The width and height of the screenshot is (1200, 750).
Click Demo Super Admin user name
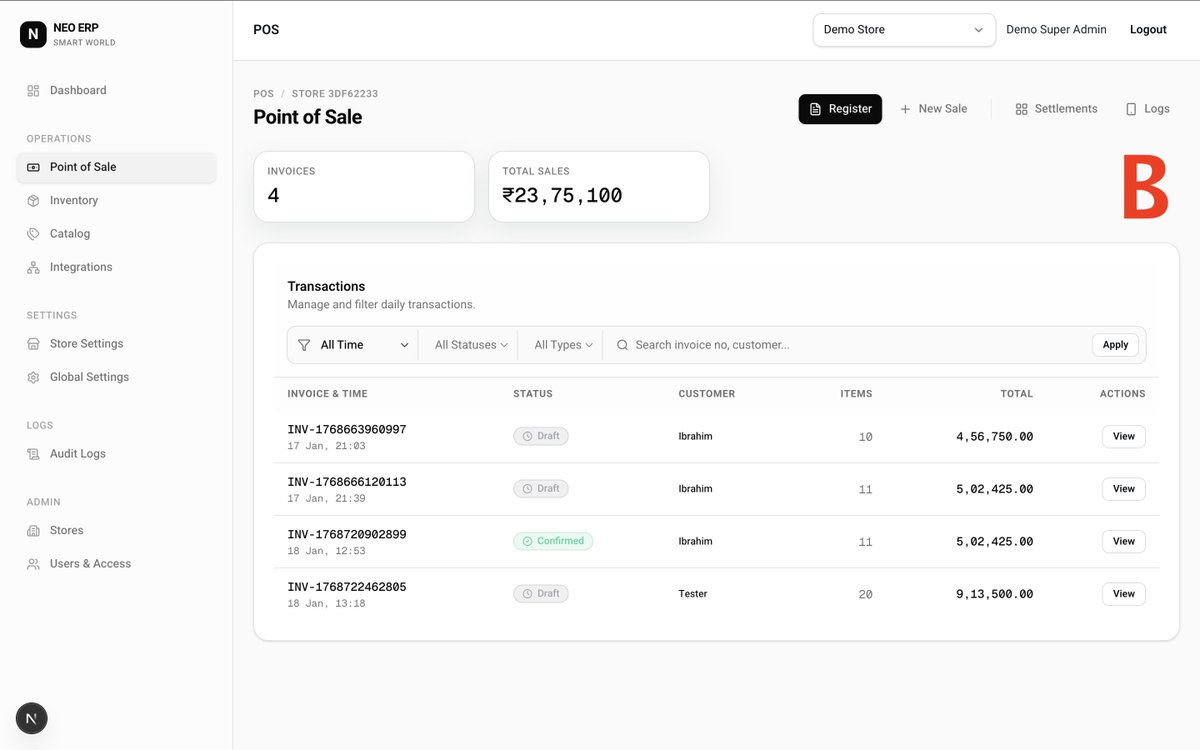click(1056, 30)
